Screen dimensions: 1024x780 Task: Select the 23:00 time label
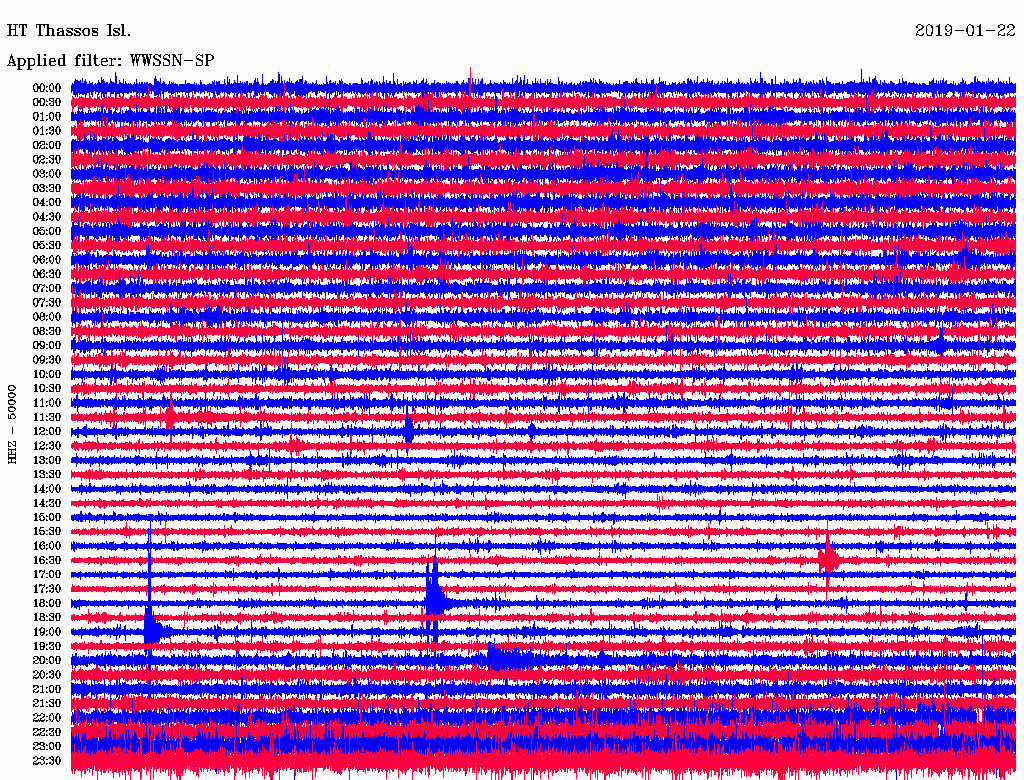(47, 746)
